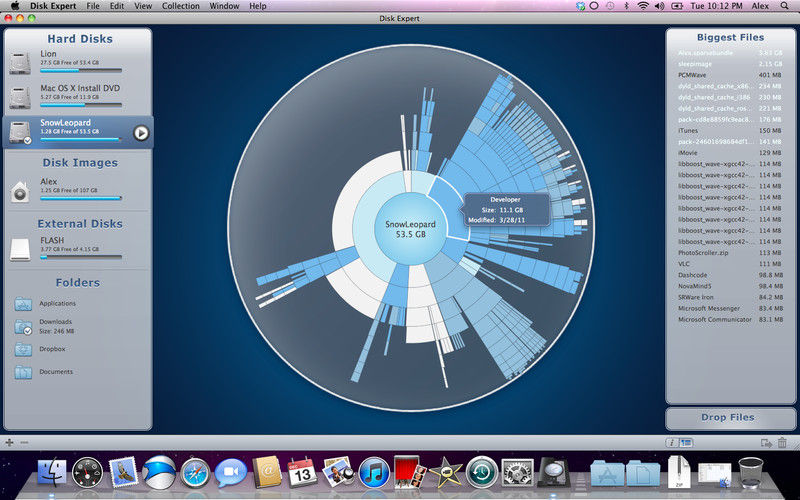
Task: Start scan with SnowLeopard play button
Action: coord(141,133)
